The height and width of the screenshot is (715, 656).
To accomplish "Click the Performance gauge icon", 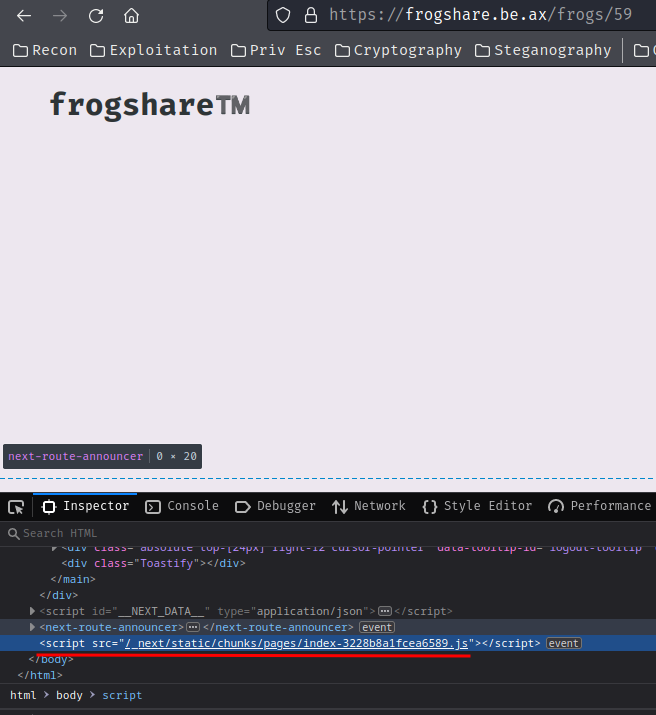I will 556,507.
